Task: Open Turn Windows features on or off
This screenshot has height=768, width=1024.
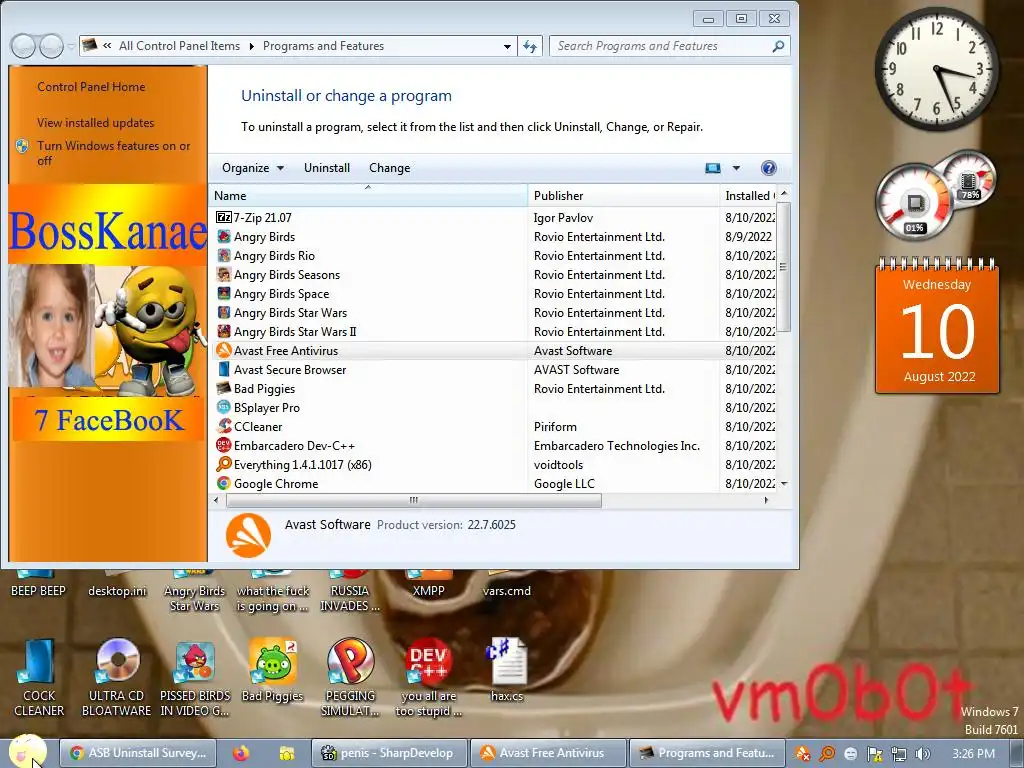Action: (114, 153)
